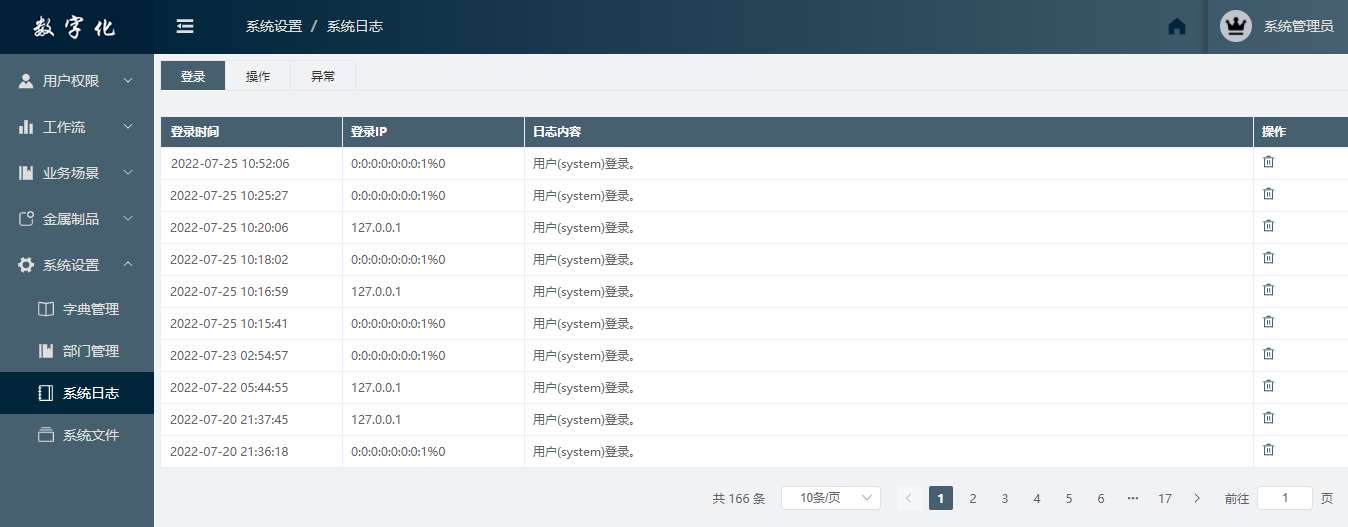Open 系统文件 in the sidebar
Viewport: 1348px width, 527px height.
click(90, 435)
